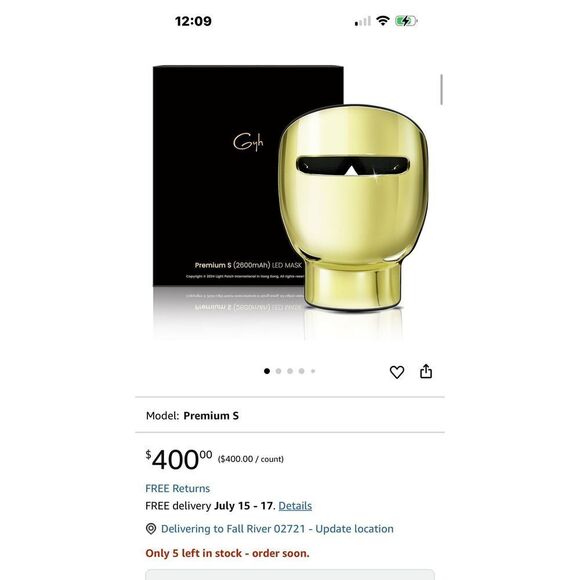Image resolution: width=580 pixels, height=580 pixels.
Task: Select the third image carousel dot
Action: pos(290,371)
